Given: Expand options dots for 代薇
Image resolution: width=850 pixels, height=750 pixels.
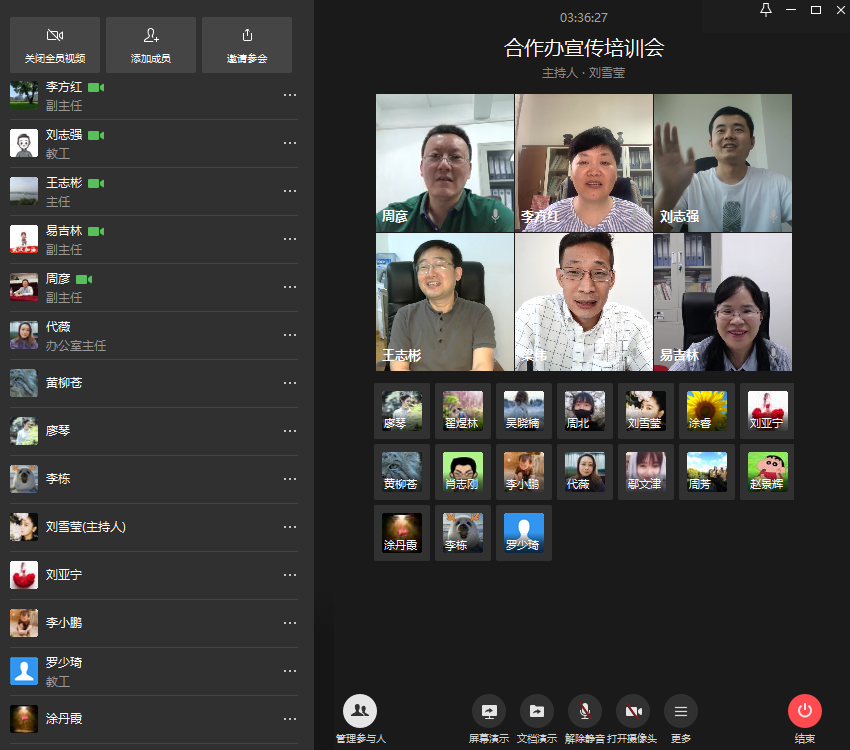Looking at the screenshot, I should (290, 335).
